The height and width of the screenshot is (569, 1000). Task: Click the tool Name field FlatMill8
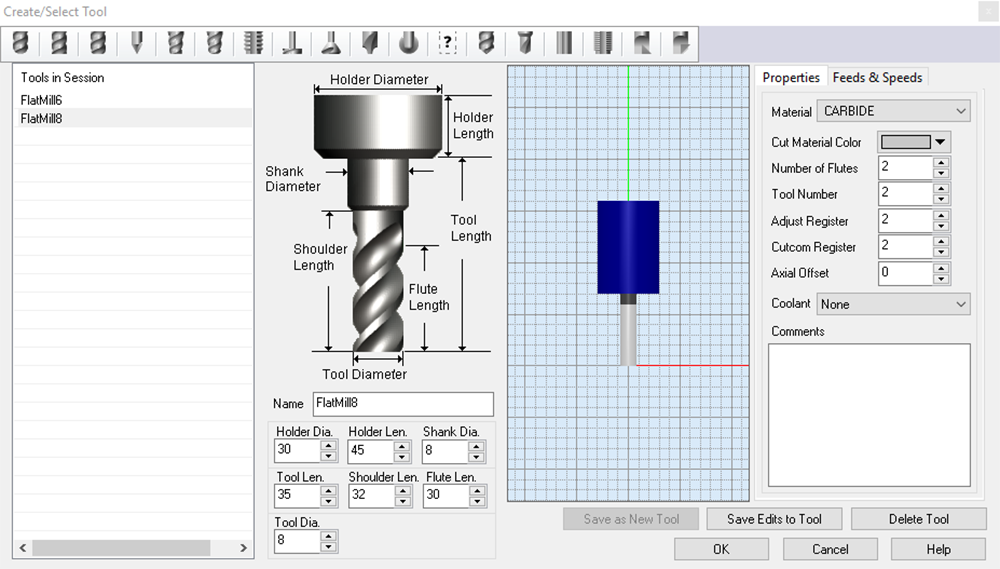(x=403, y=404)
